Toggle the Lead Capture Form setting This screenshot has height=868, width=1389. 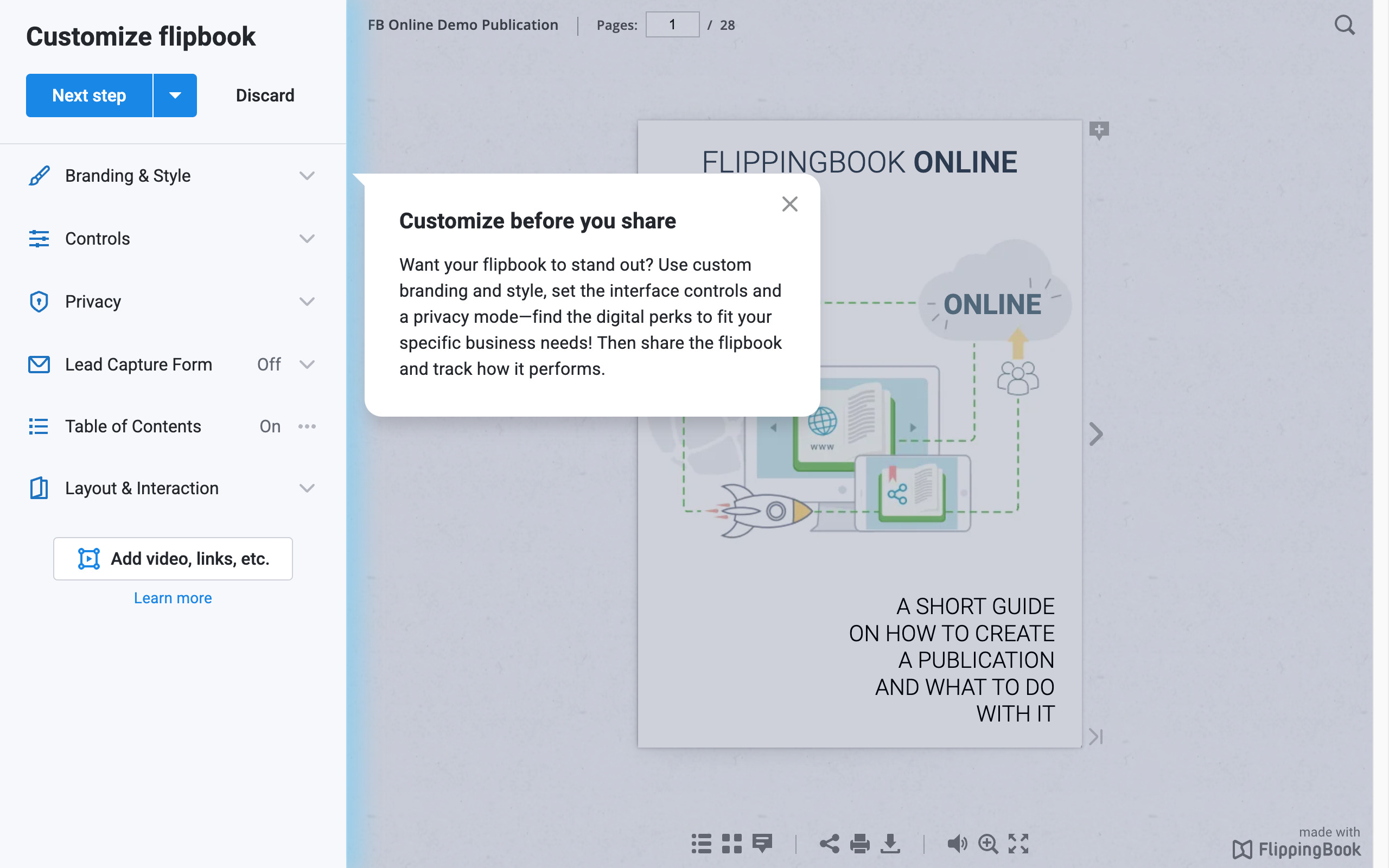pyautogui.click(x=269, y=364)
